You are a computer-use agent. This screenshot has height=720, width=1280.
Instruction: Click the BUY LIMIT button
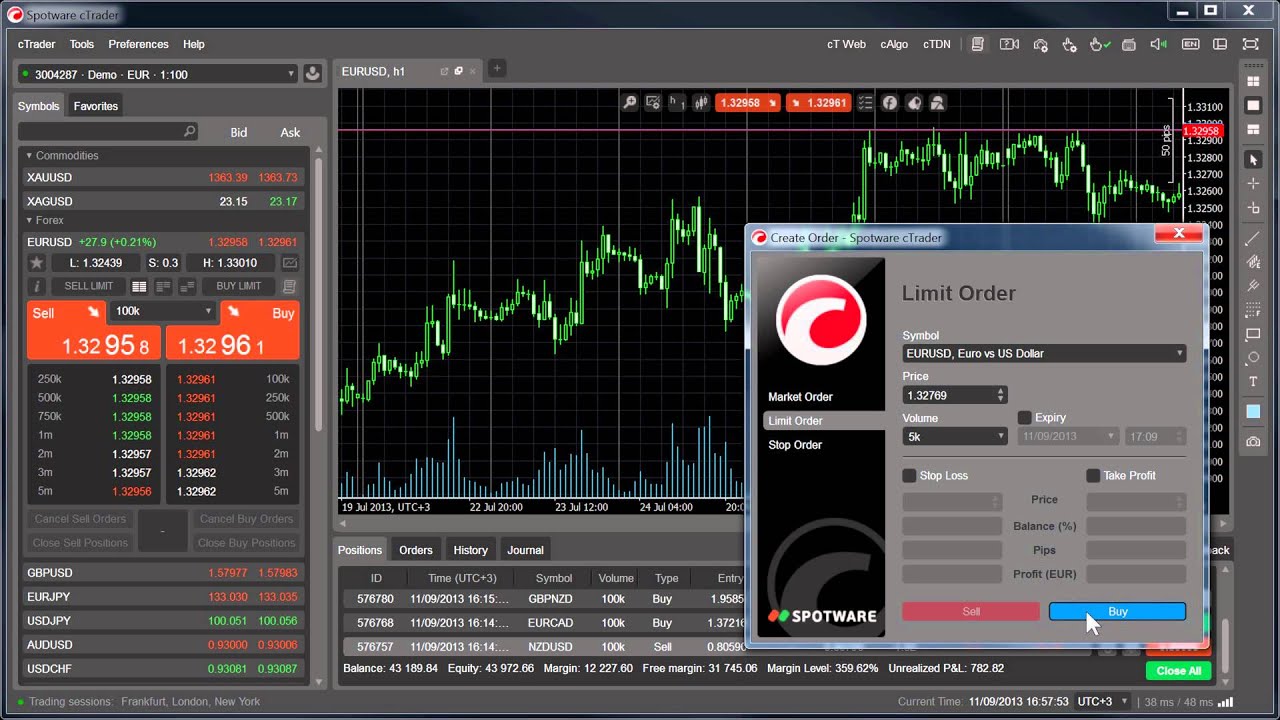(x=239, y=286)
